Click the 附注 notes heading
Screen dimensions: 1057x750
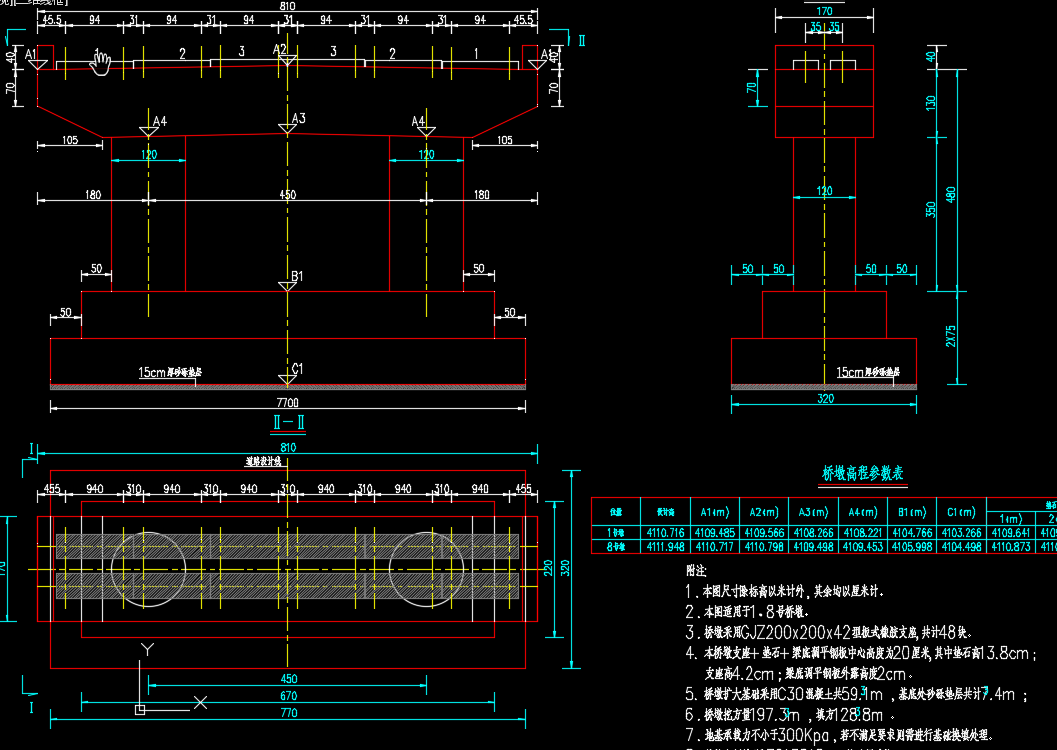696,571
